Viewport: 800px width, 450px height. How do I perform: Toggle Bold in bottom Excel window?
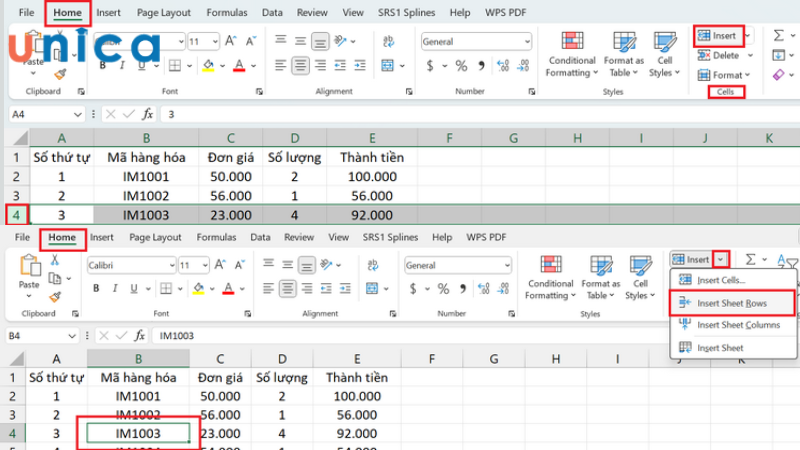click(96, 288)
